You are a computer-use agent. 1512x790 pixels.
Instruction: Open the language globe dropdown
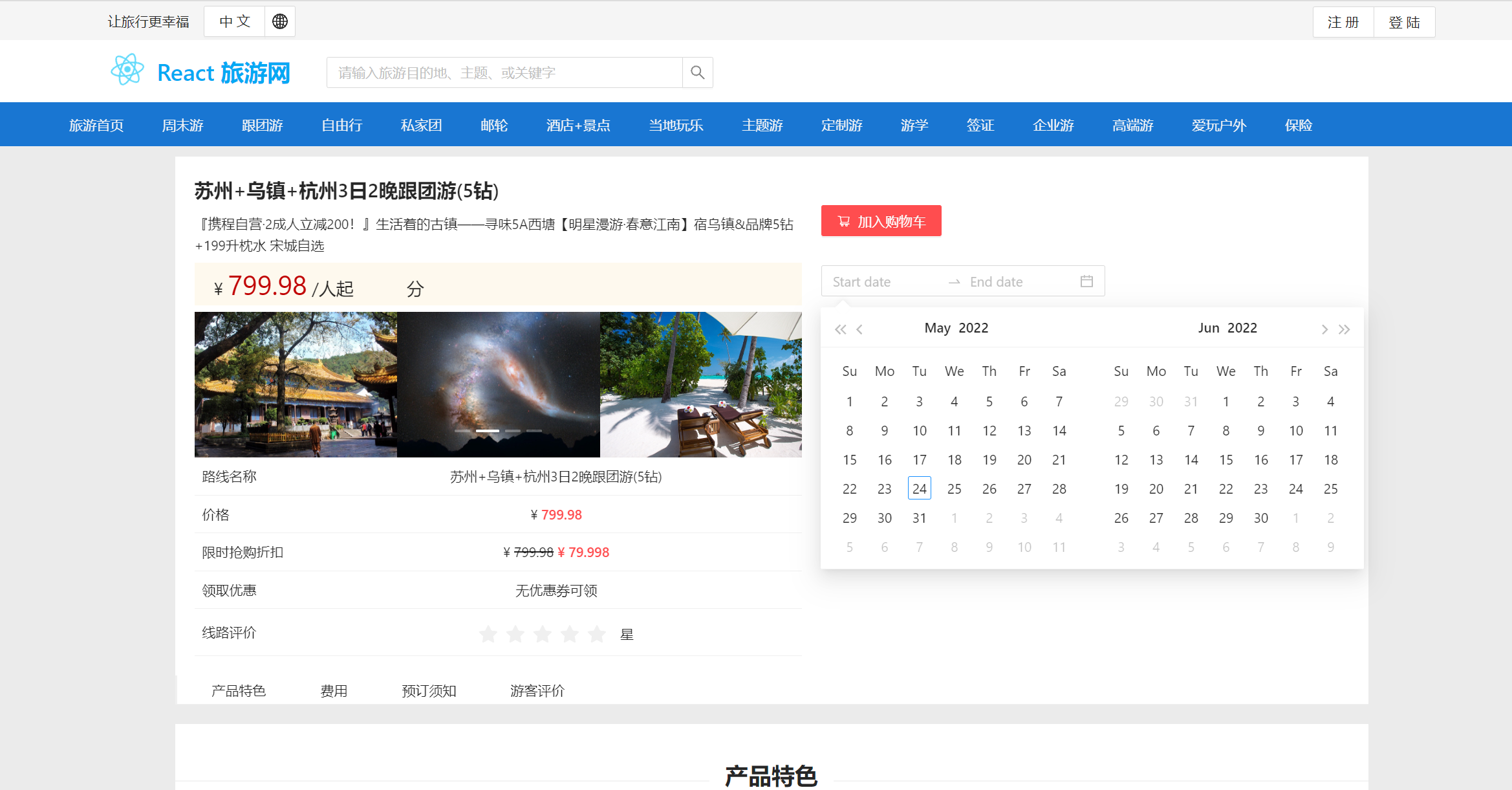(279, 21)
